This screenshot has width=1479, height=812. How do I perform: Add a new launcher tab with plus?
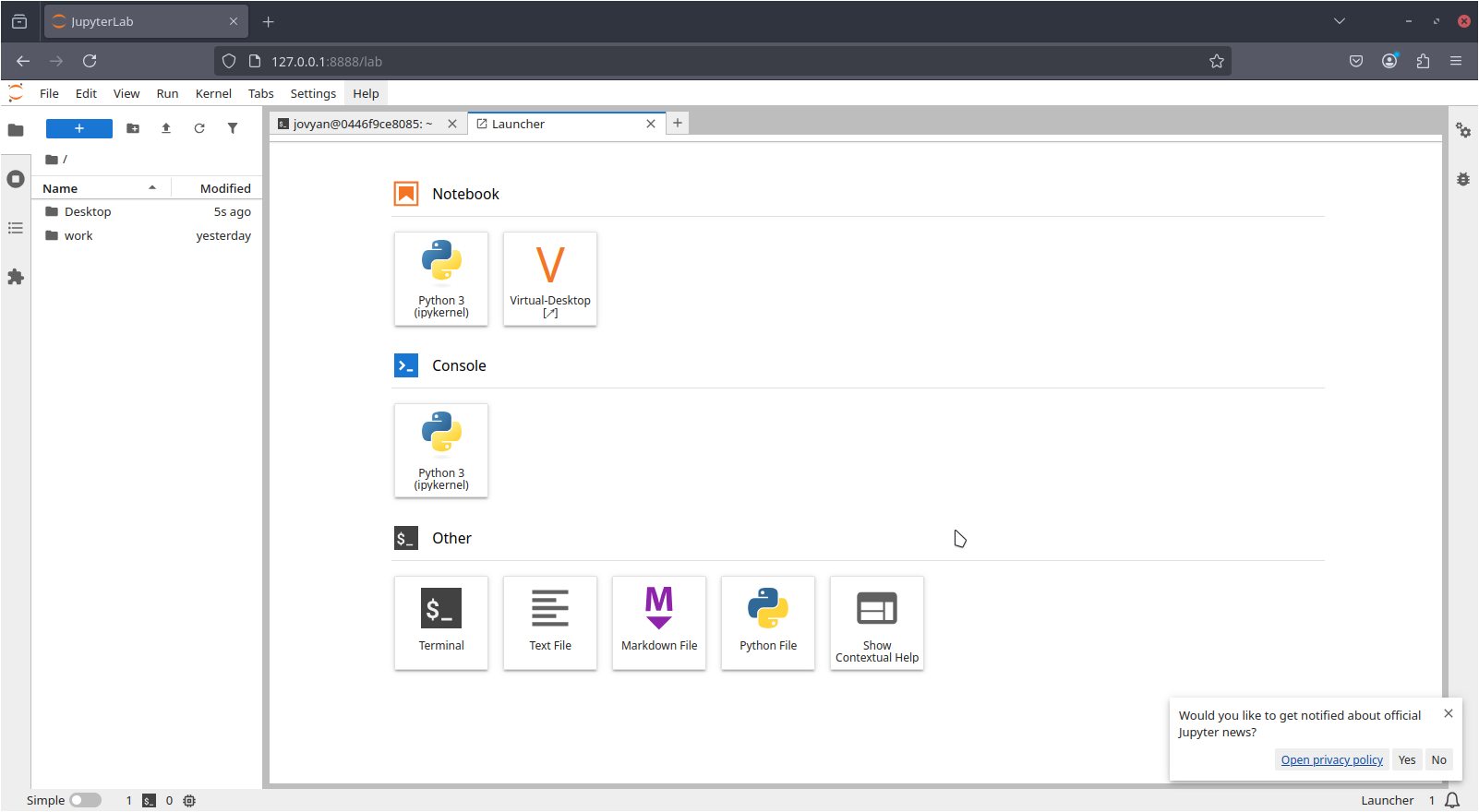(x=678, y=123)
